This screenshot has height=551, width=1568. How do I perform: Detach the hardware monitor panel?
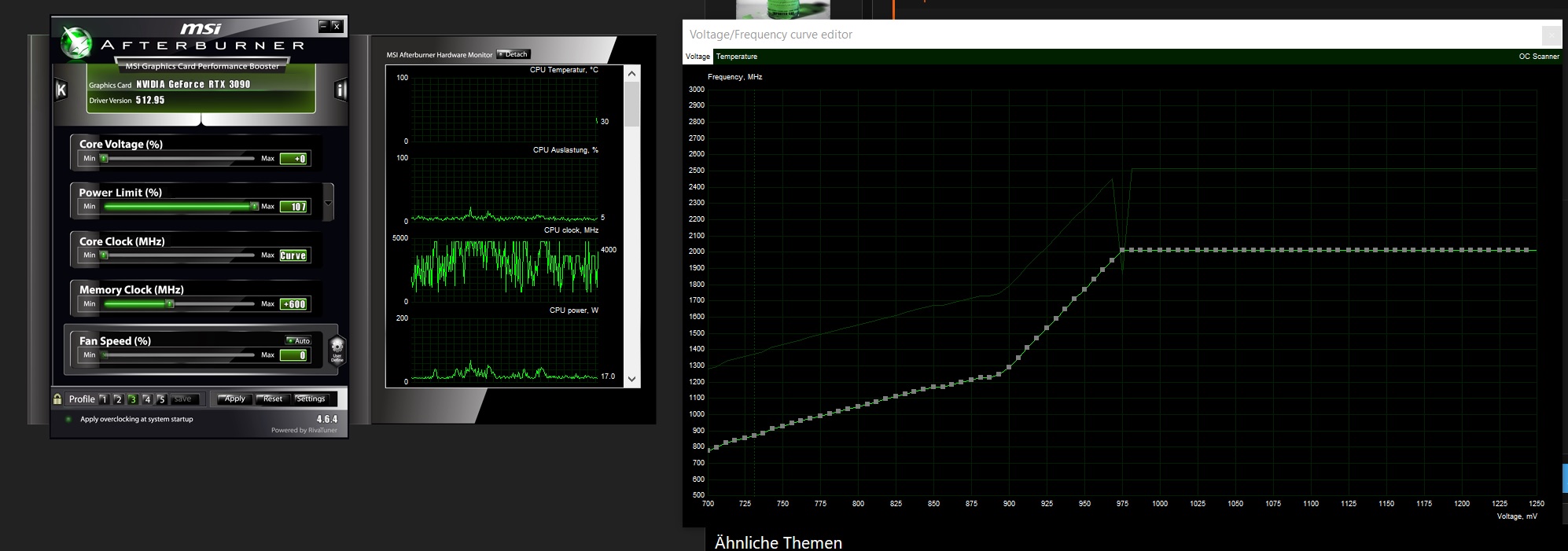(514, 54)
